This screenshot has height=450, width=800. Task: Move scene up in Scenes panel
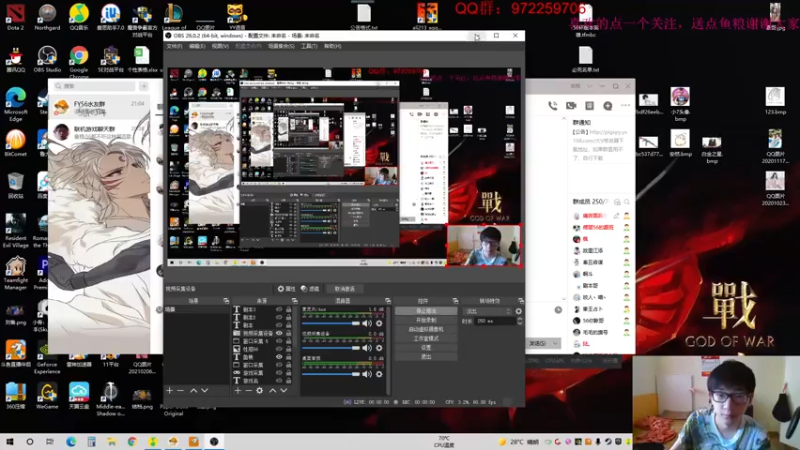click(193, 390)
